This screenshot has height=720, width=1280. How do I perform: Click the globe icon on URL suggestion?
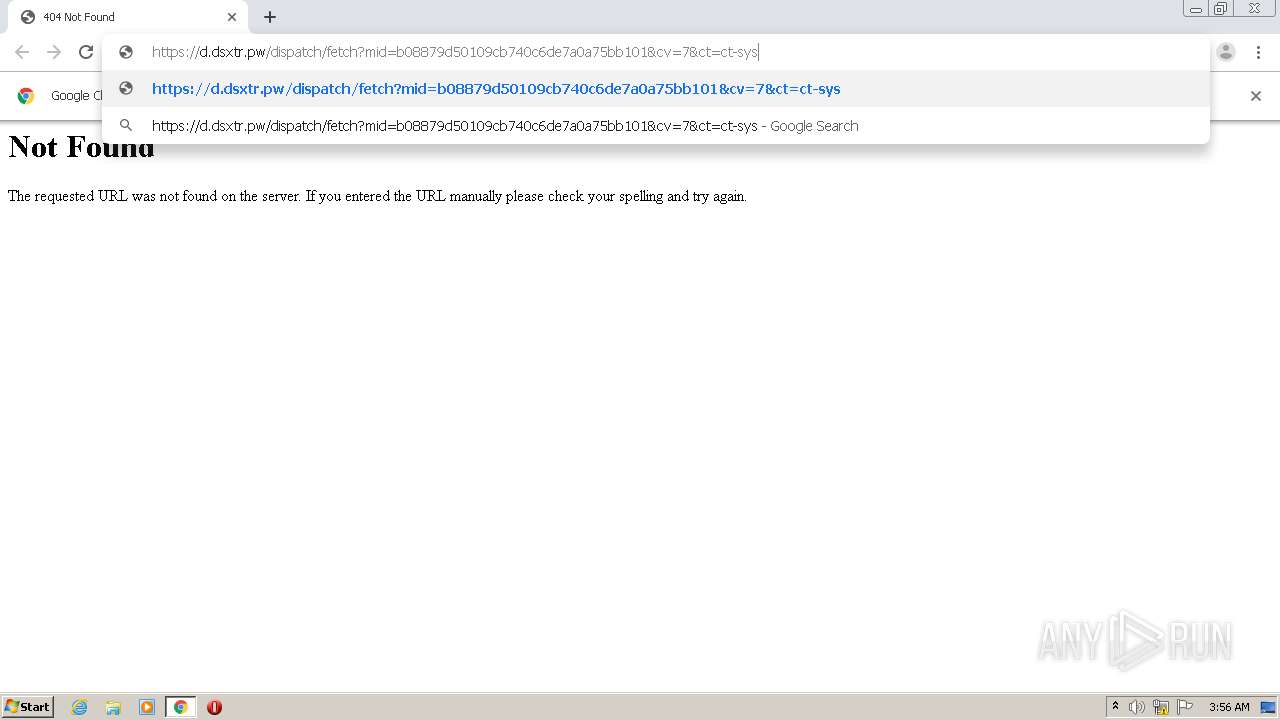point(126,89)
